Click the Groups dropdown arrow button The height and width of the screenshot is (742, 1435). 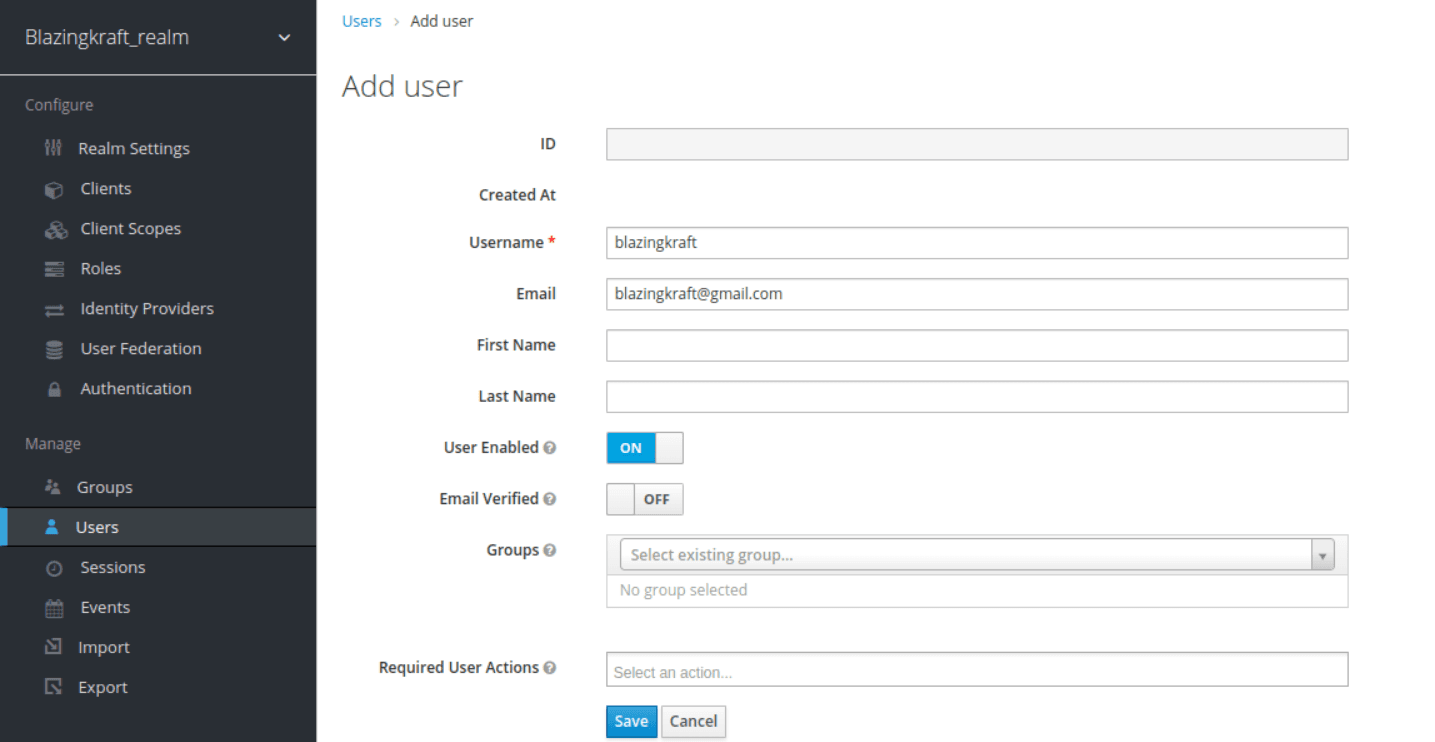(1323, 555)
